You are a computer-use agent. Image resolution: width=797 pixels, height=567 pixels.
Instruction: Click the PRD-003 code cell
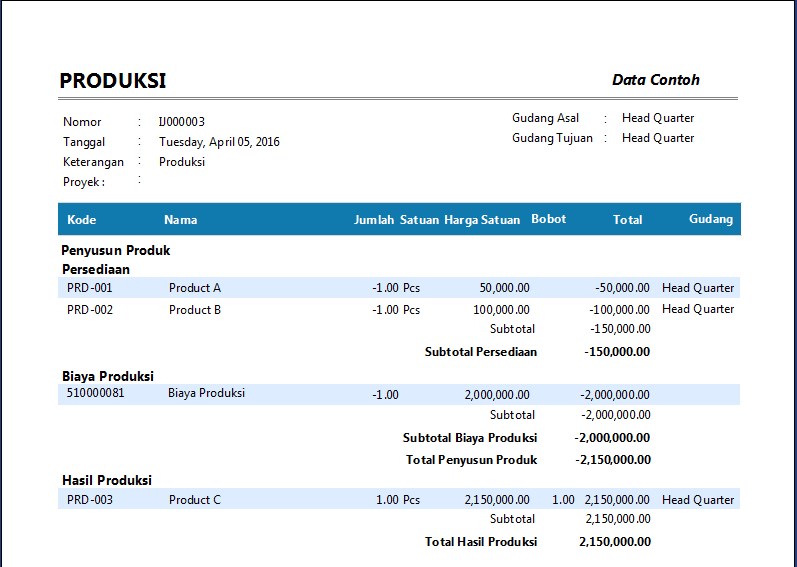click(90, 500)
